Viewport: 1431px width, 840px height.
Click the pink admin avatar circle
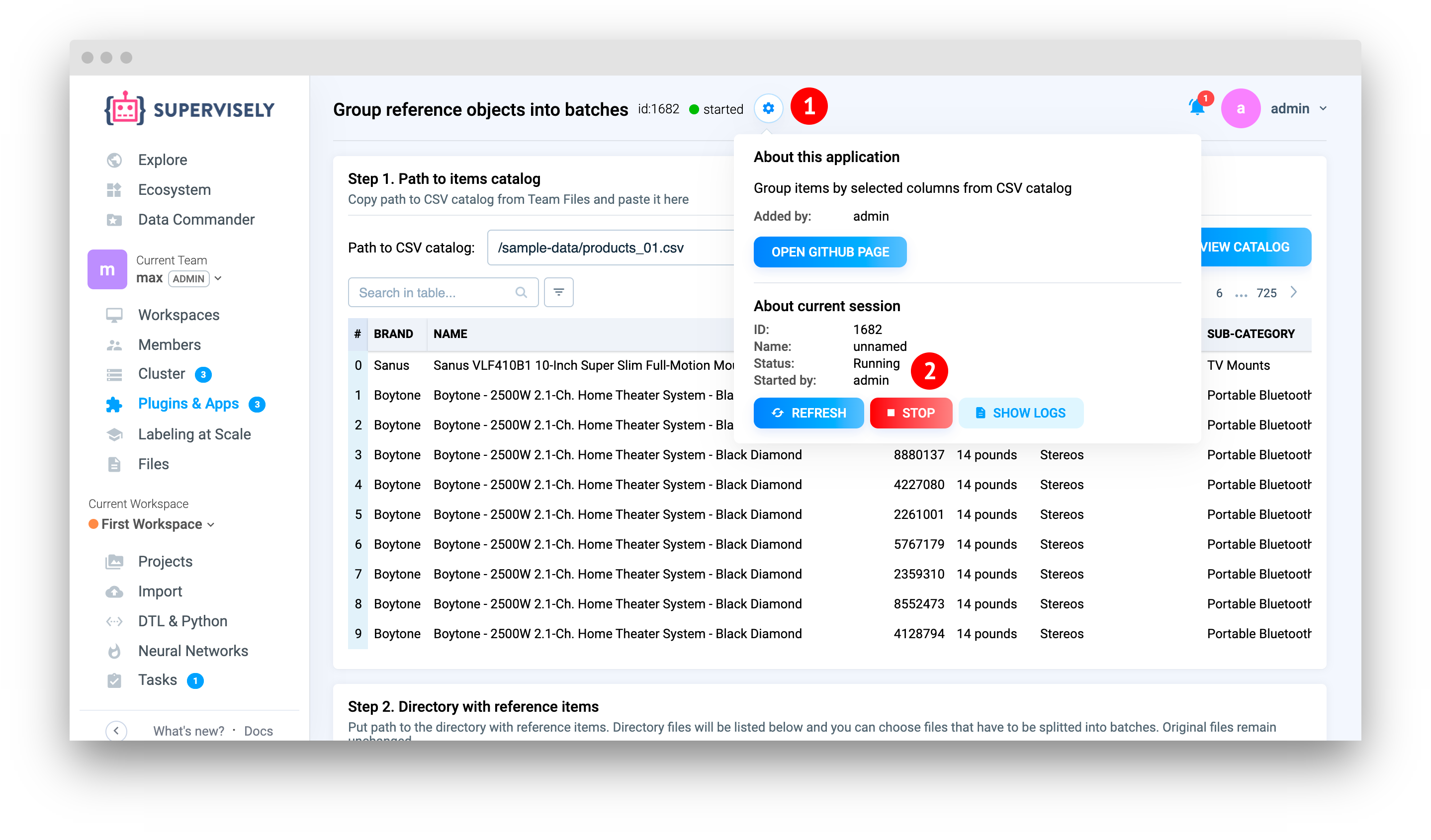click(x=1240, y=108)
